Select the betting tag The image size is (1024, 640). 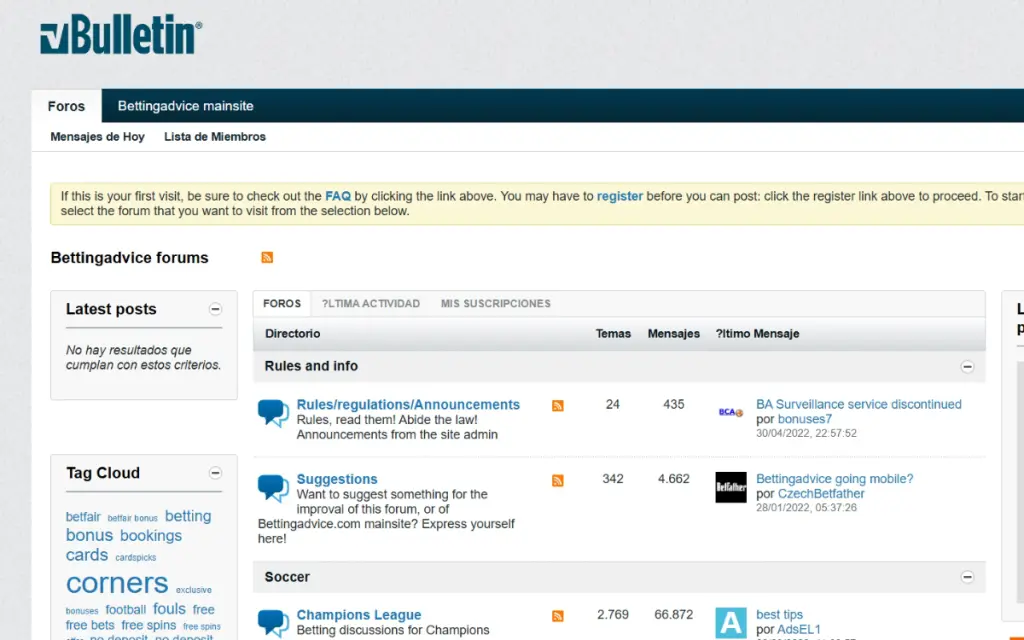188,516
